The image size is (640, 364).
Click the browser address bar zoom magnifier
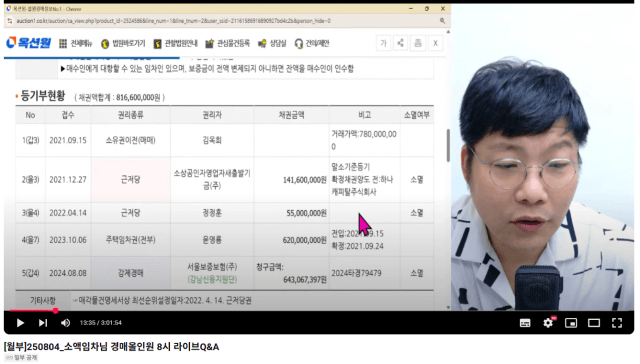[x=442, y=21]
